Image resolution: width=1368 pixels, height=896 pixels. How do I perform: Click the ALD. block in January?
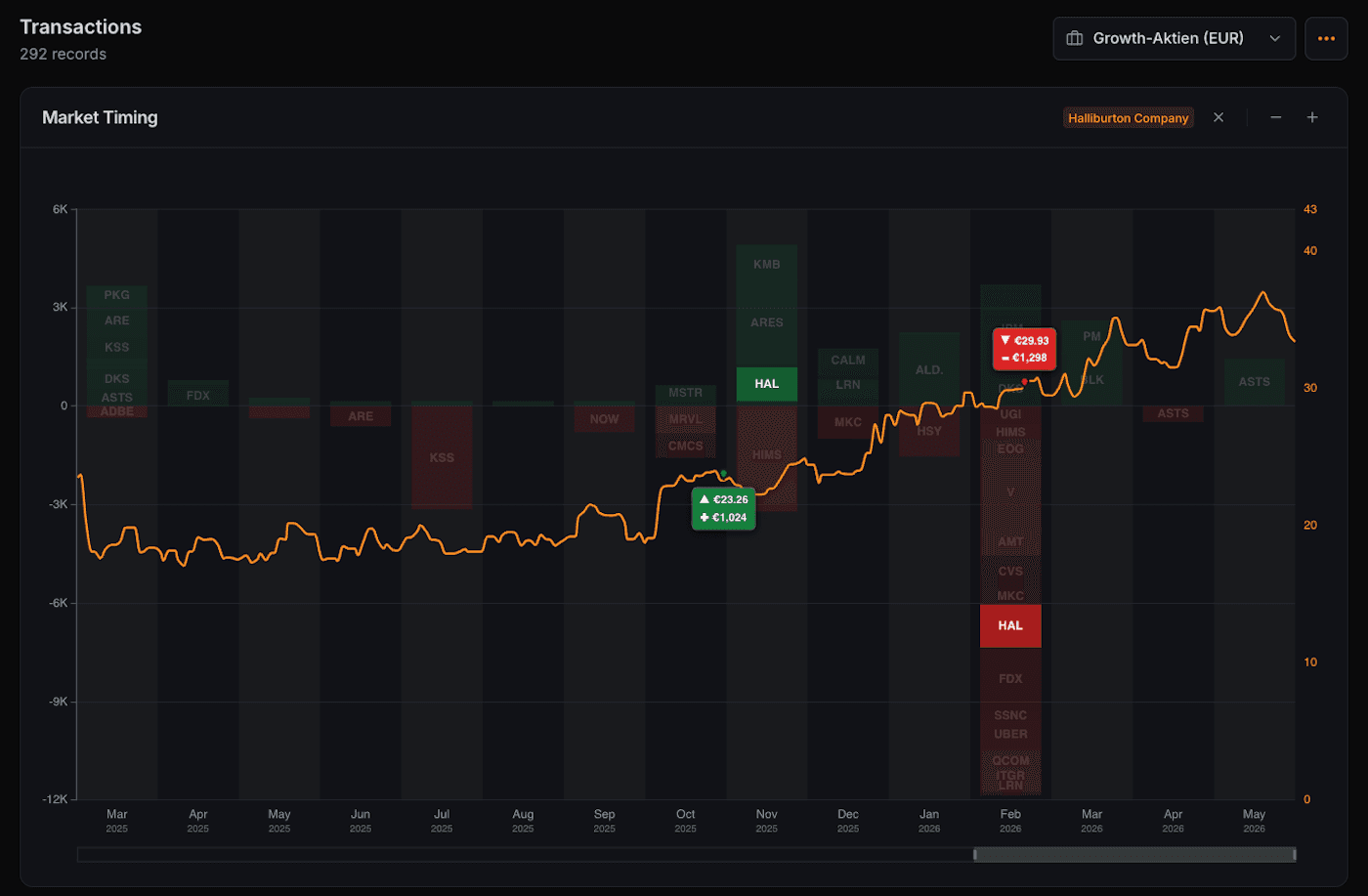[929, 369]
